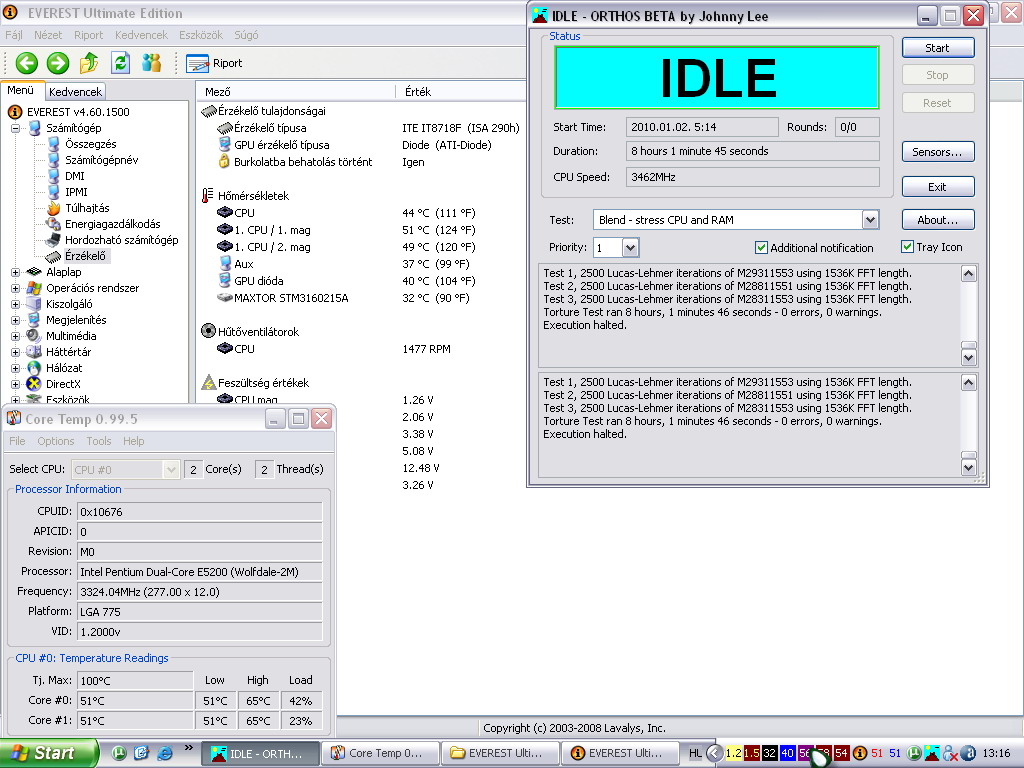The image size is (1024, 768).
Task: Collapse the Számítógép tree node
Action: click(x=15, y=128)
